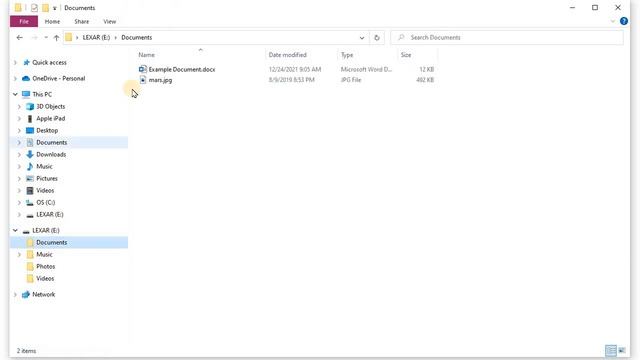Maximize the Documents window
Viewport: 640px width, 360px height.
click(x=595, y=8)
